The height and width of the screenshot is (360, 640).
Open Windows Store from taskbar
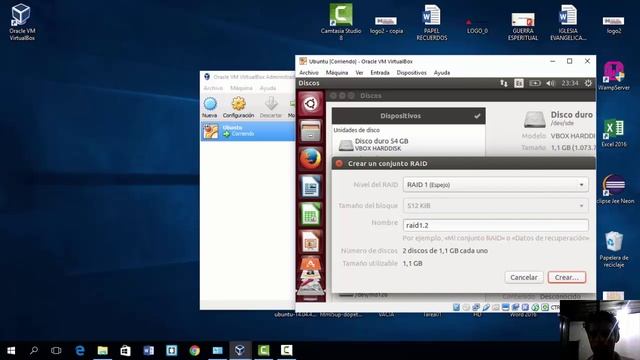click(x=125, y=350)
